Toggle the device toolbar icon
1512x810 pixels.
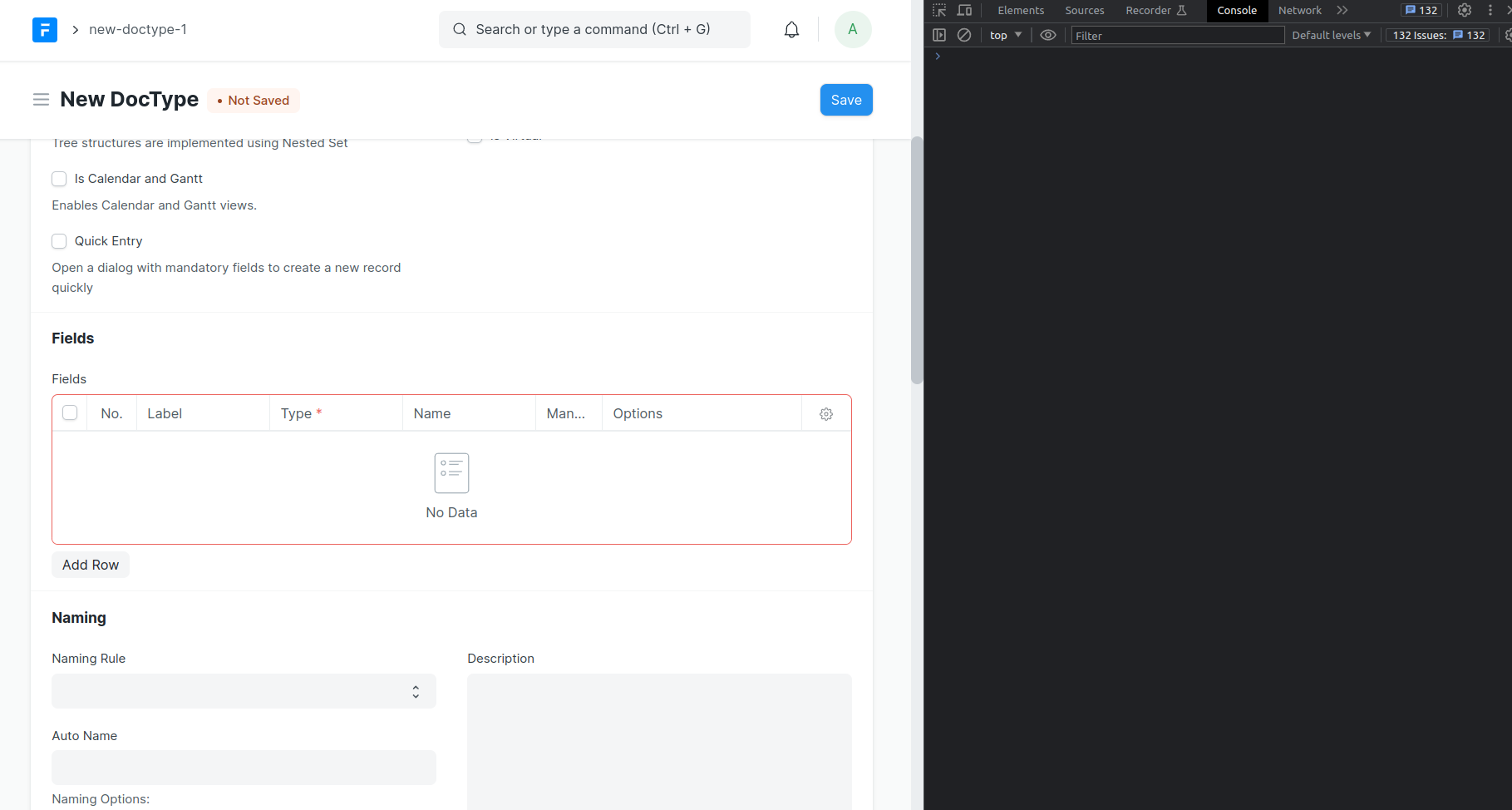pos(964,11)
